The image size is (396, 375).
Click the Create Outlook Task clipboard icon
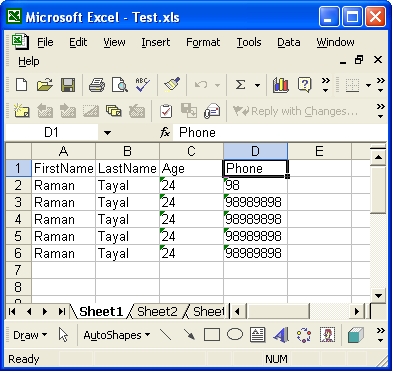pos(166,111)
